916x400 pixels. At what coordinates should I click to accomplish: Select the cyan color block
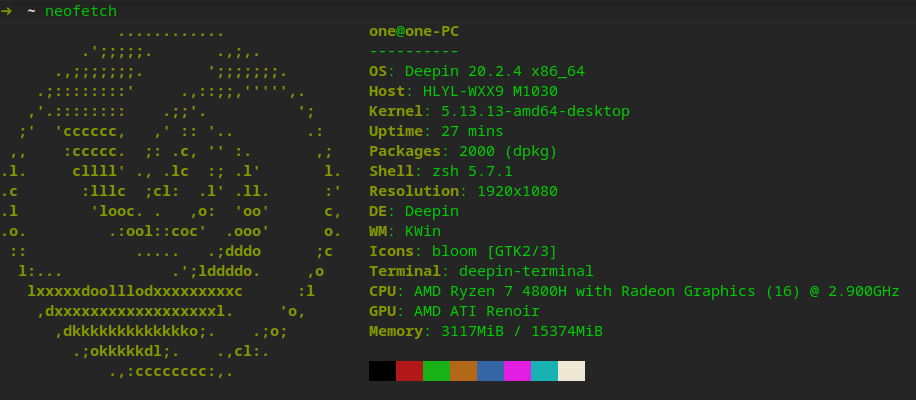point(544,371)
